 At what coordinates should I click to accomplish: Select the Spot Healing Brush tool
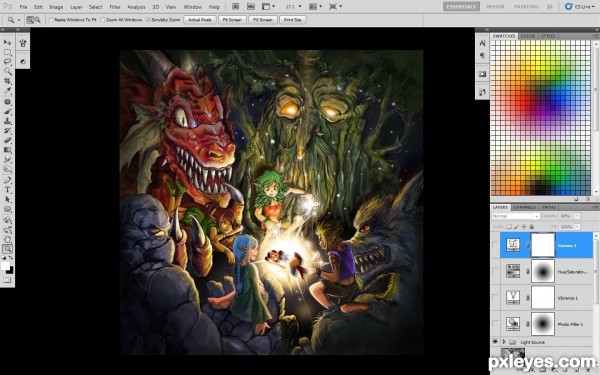coord(7,102)
